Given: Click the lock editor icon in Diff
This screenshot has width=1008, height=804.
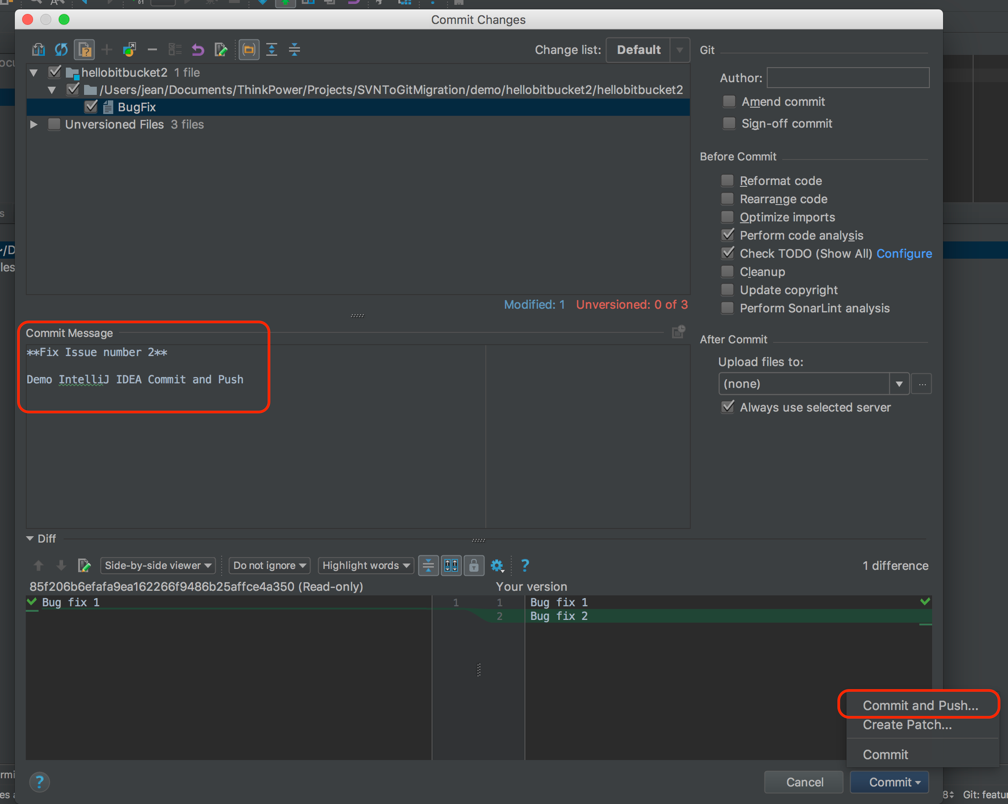Looking at the screenshot, I should tap(474, 566).
